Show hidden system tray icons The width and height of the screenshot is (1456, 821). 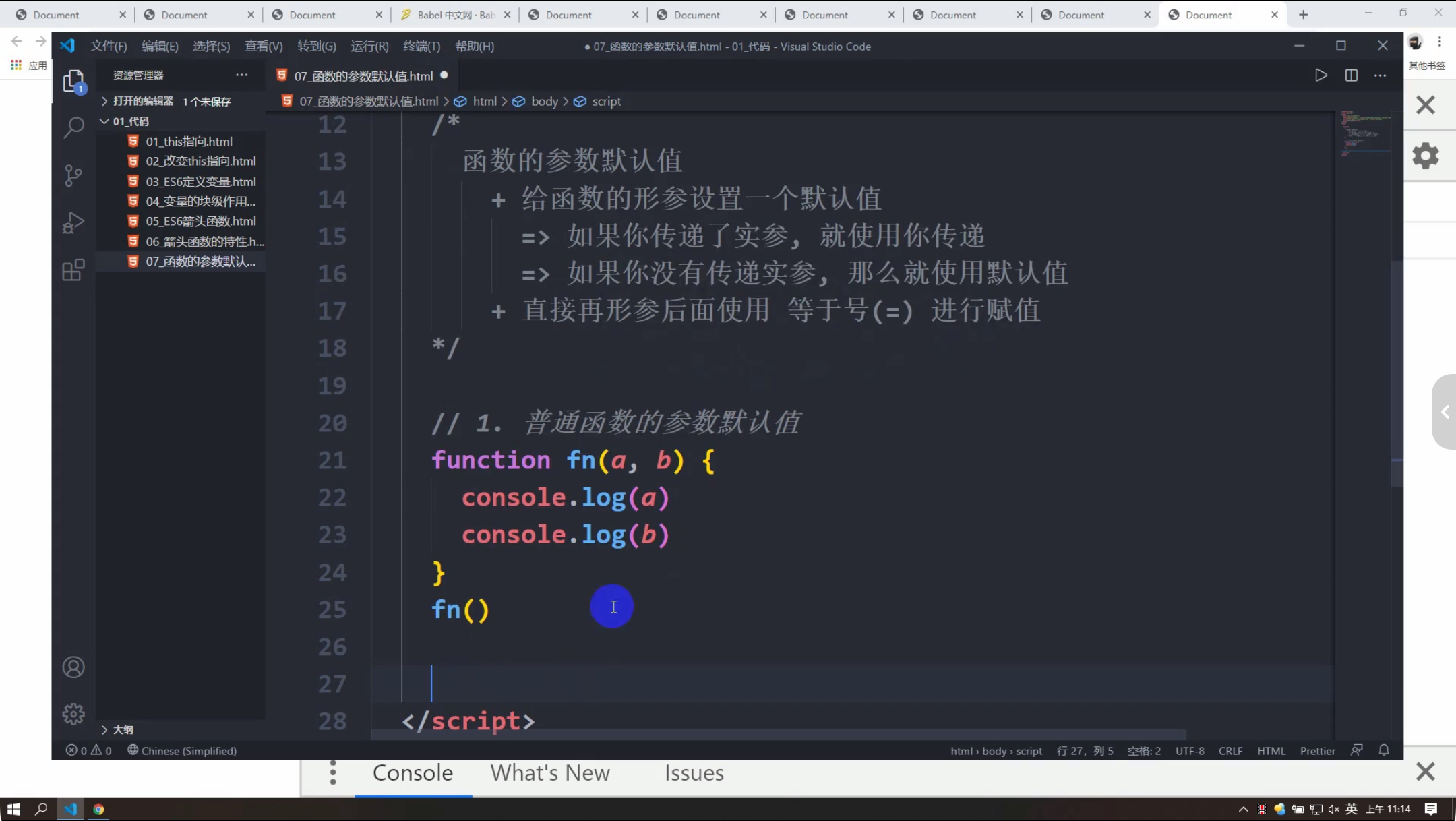click(x=1243, y=809)
